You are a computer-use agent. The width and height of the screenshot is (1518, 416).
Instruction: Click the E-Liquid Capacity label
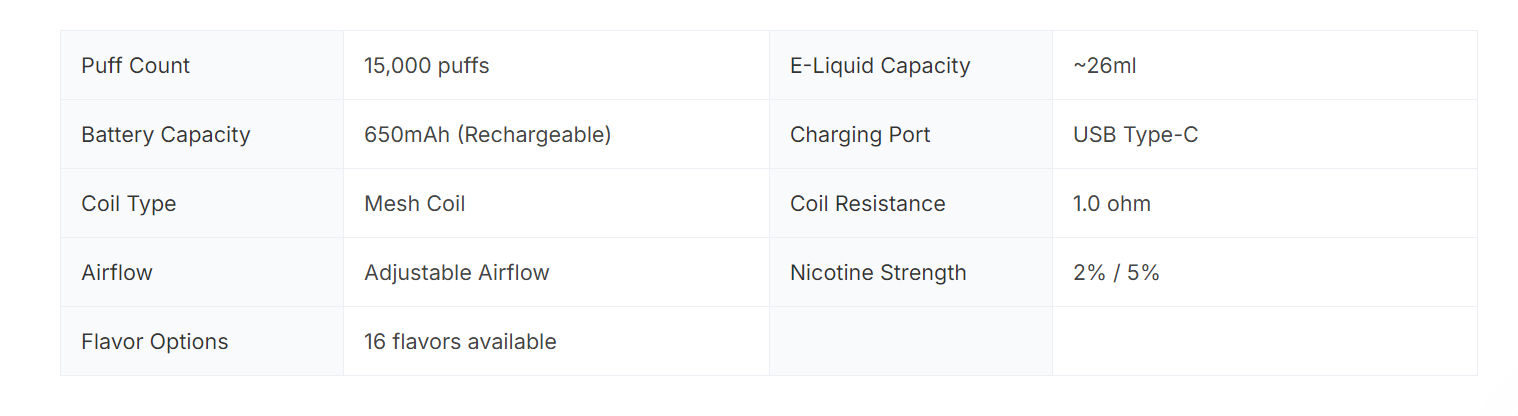click(x=880, y=66)
